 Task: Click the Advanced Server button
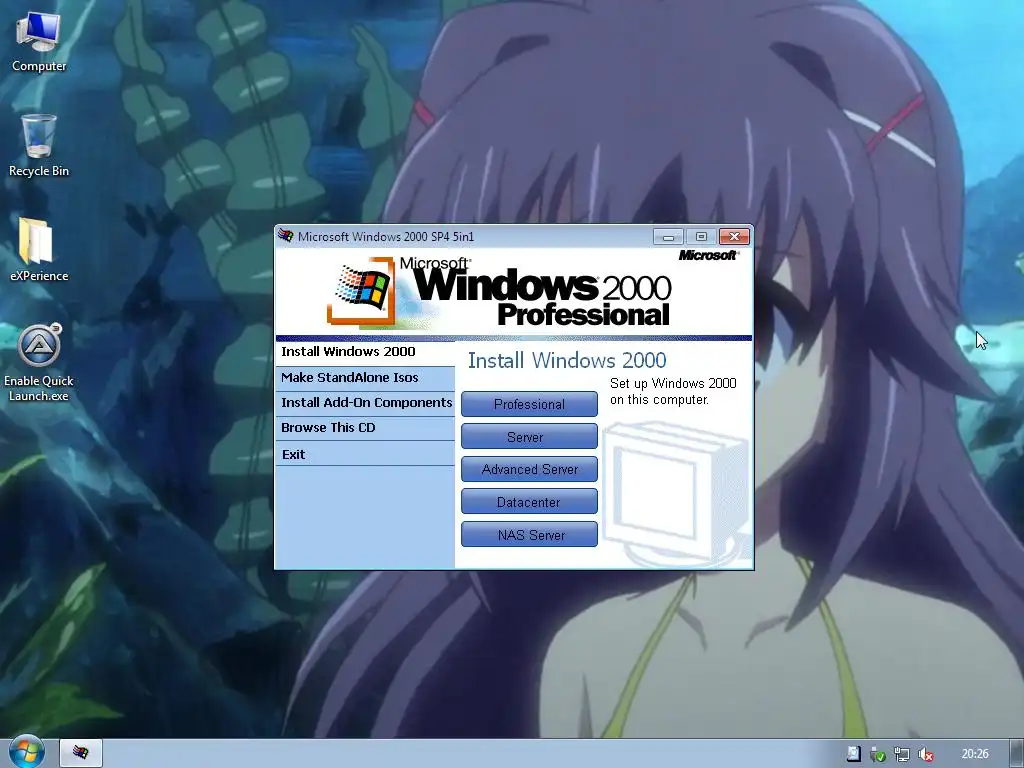click(529, 469)
